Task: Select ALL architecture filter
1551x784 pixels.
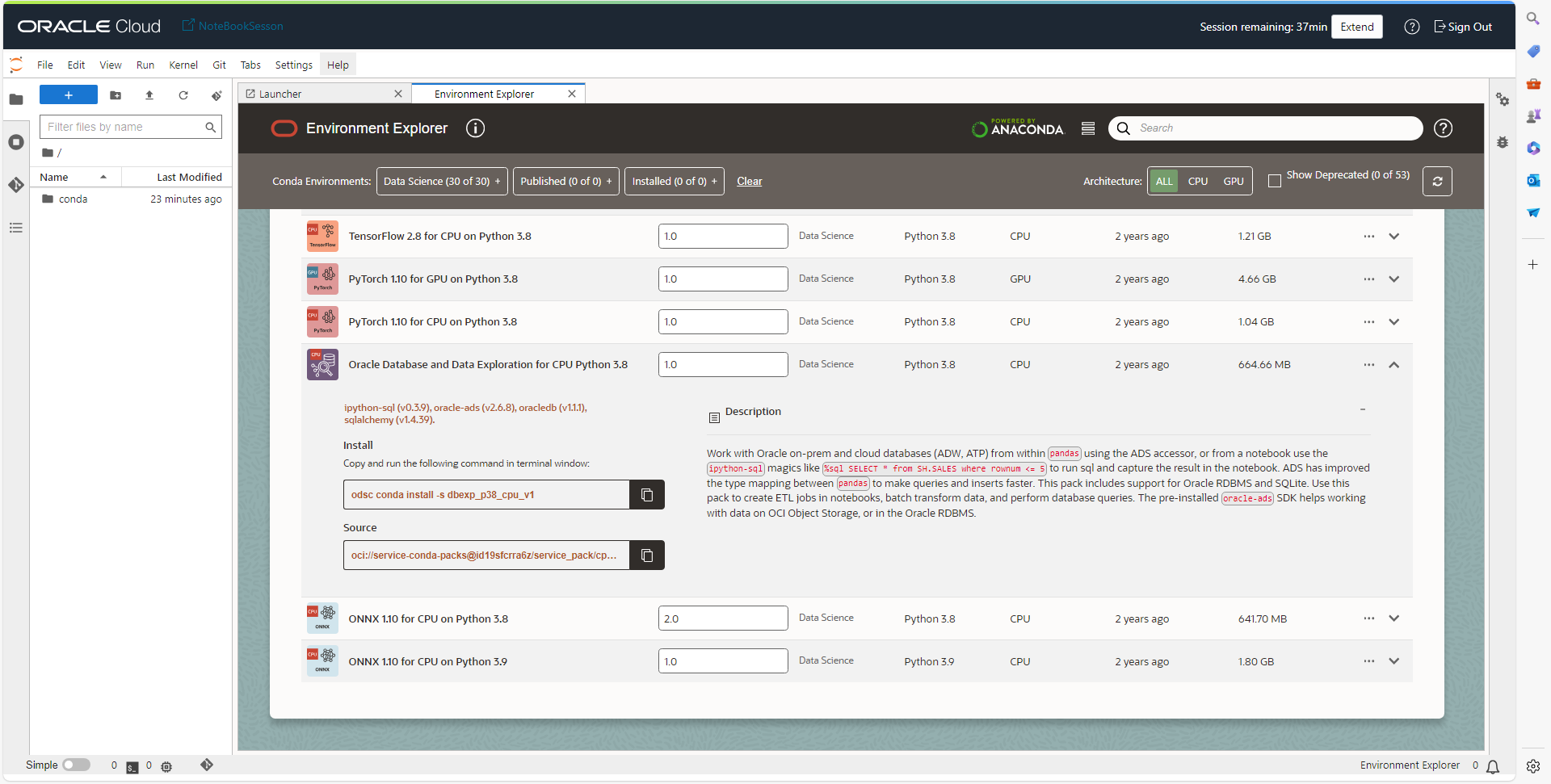Action: pos(1164,182)
